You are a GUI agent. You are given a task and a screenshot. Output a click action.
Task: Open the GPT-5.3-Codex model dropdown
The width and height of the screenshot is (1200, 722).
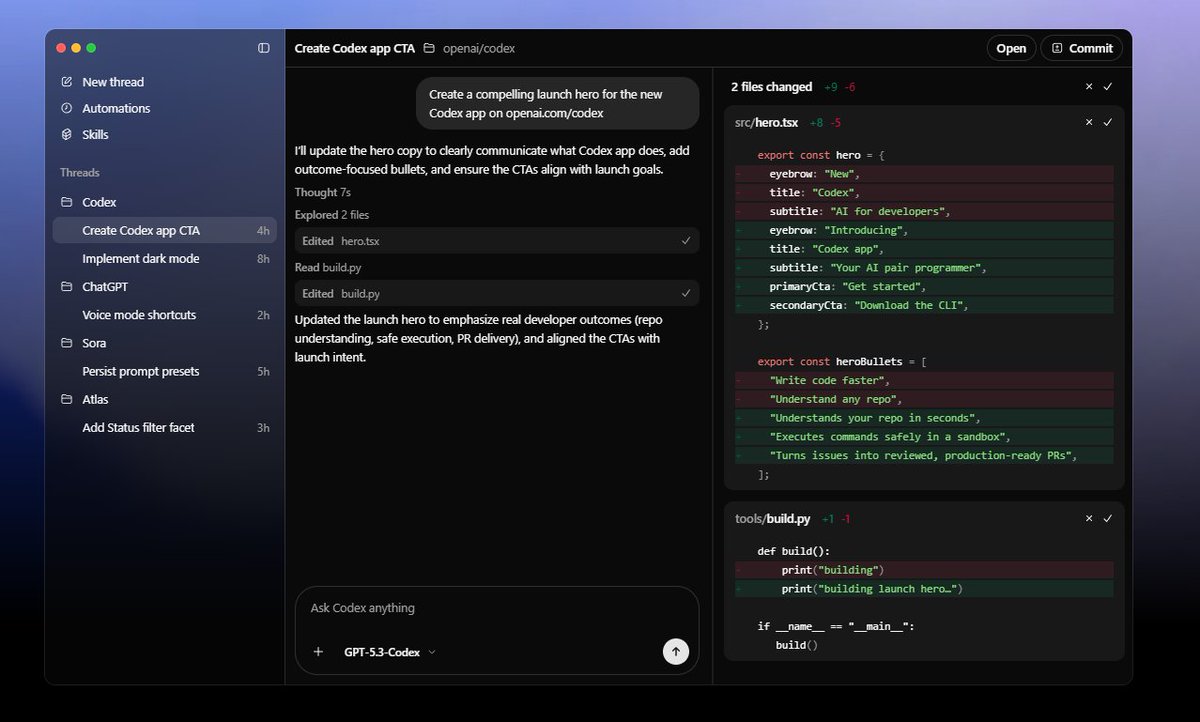click(x=390, y=652)
